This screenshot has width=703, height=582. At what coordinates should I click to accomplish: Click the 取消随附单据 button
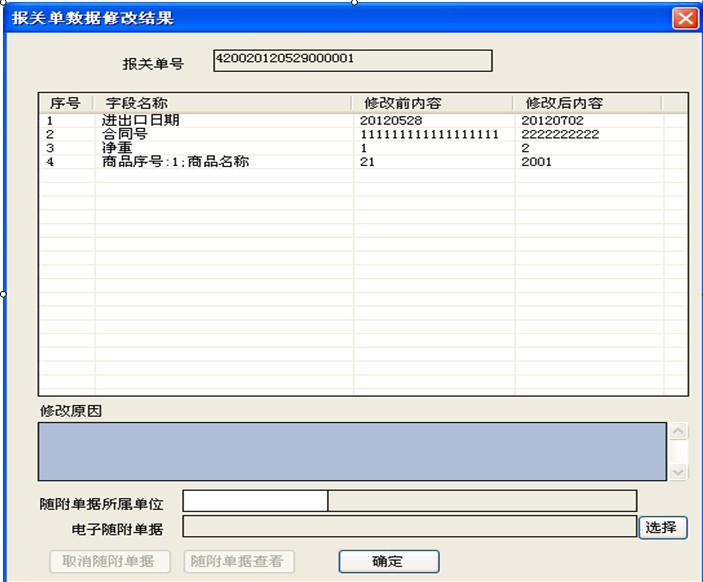point(109,561)
